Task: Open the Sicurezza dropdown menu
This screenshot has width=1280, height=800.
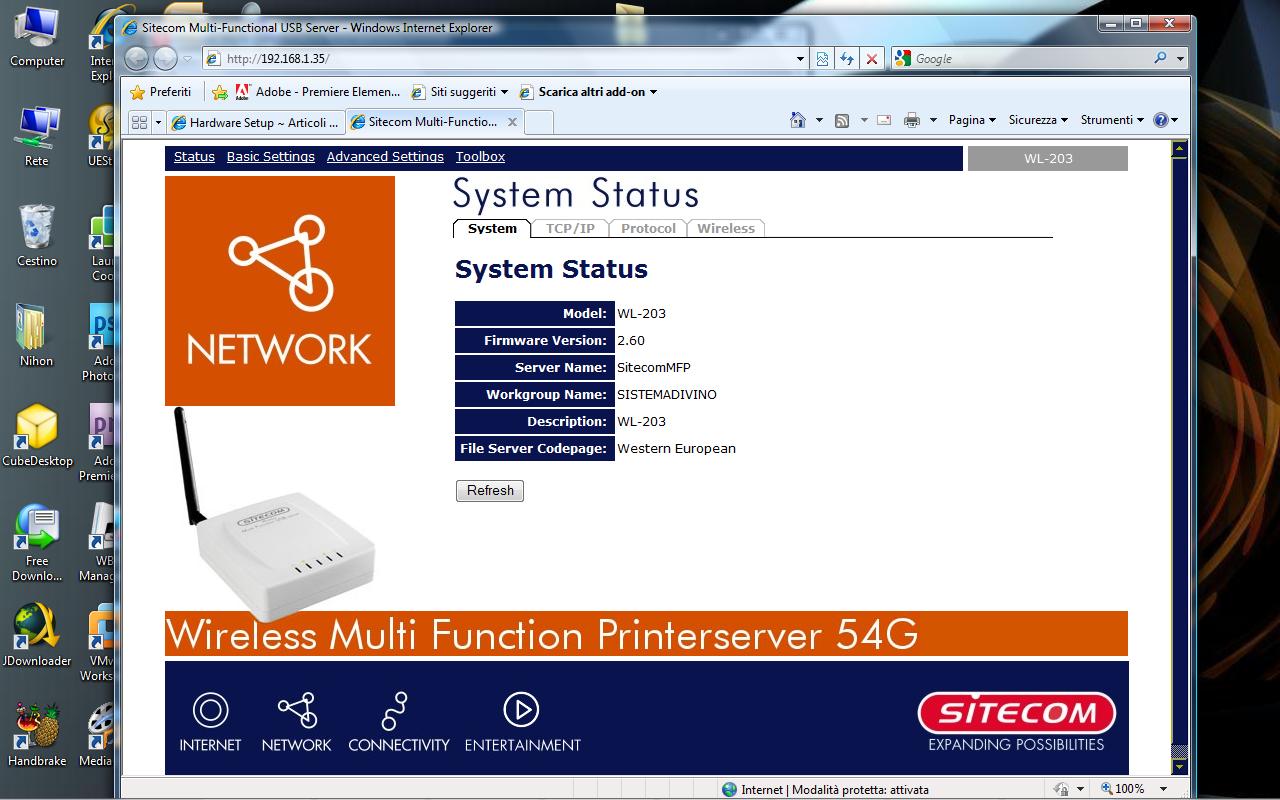Action: pyautogui.click(x=1038, y=120)
